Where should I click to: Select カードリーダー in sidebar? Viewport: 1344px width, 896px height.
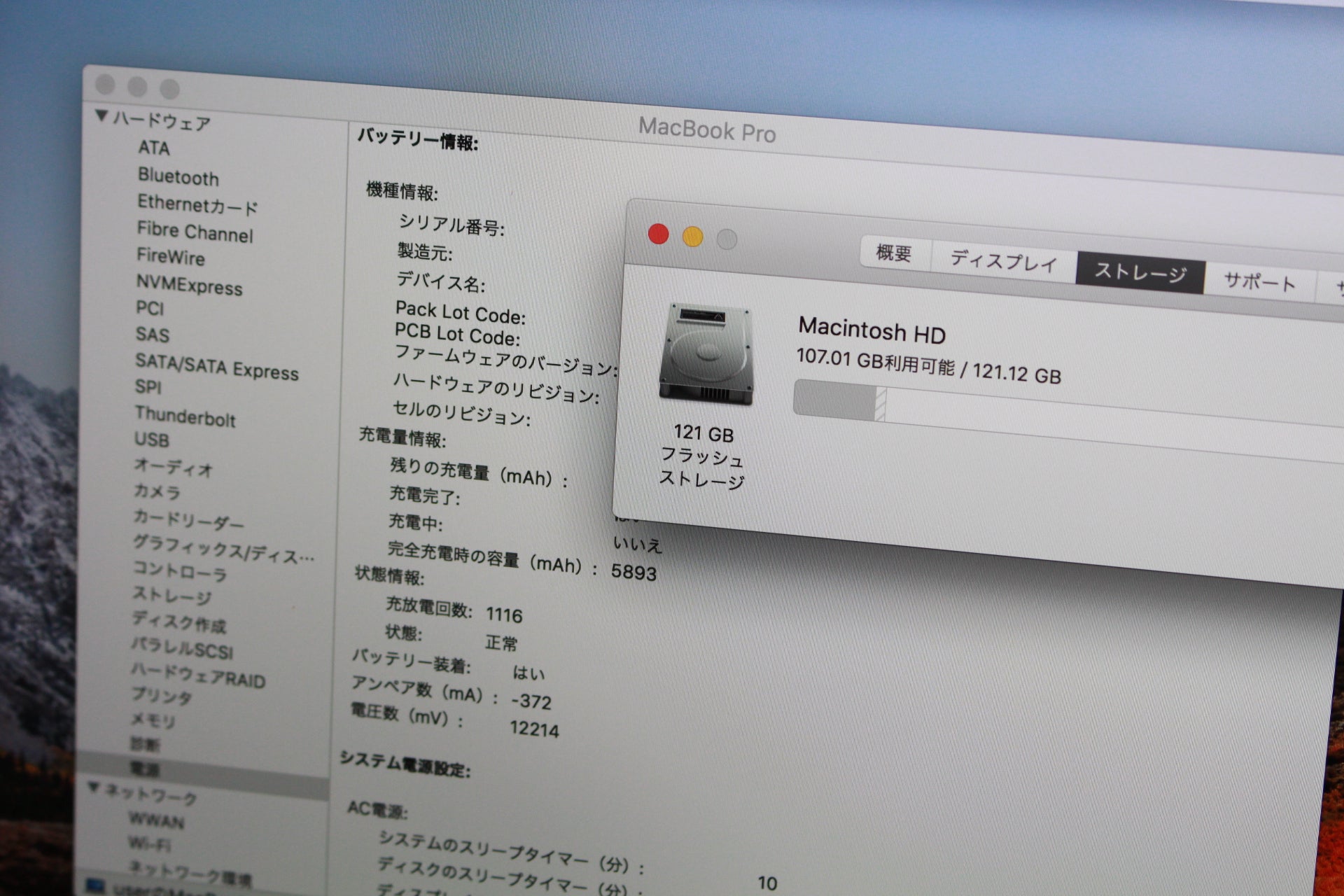[188, 519]
